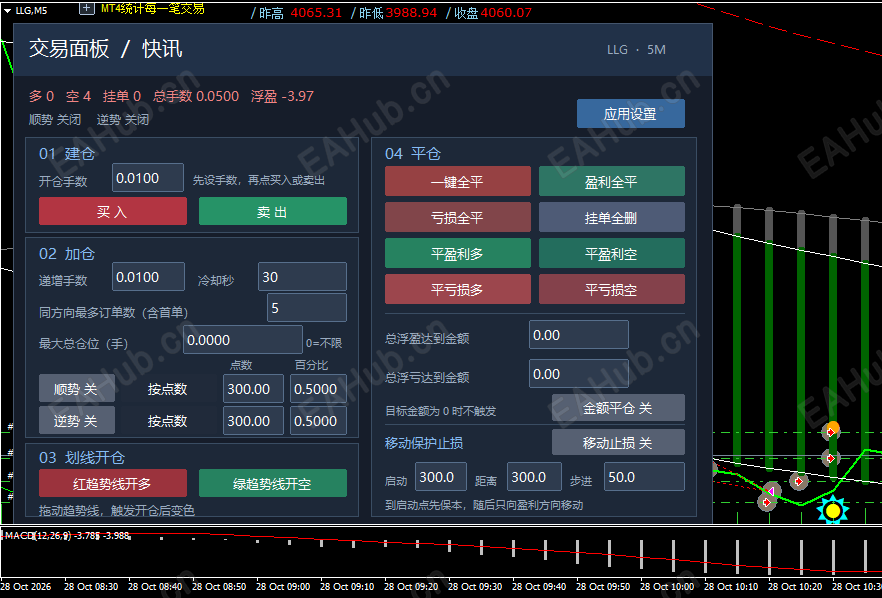Click the orange circle marker on the chart
Screen dimensions: 882x598
pos(832,428)
